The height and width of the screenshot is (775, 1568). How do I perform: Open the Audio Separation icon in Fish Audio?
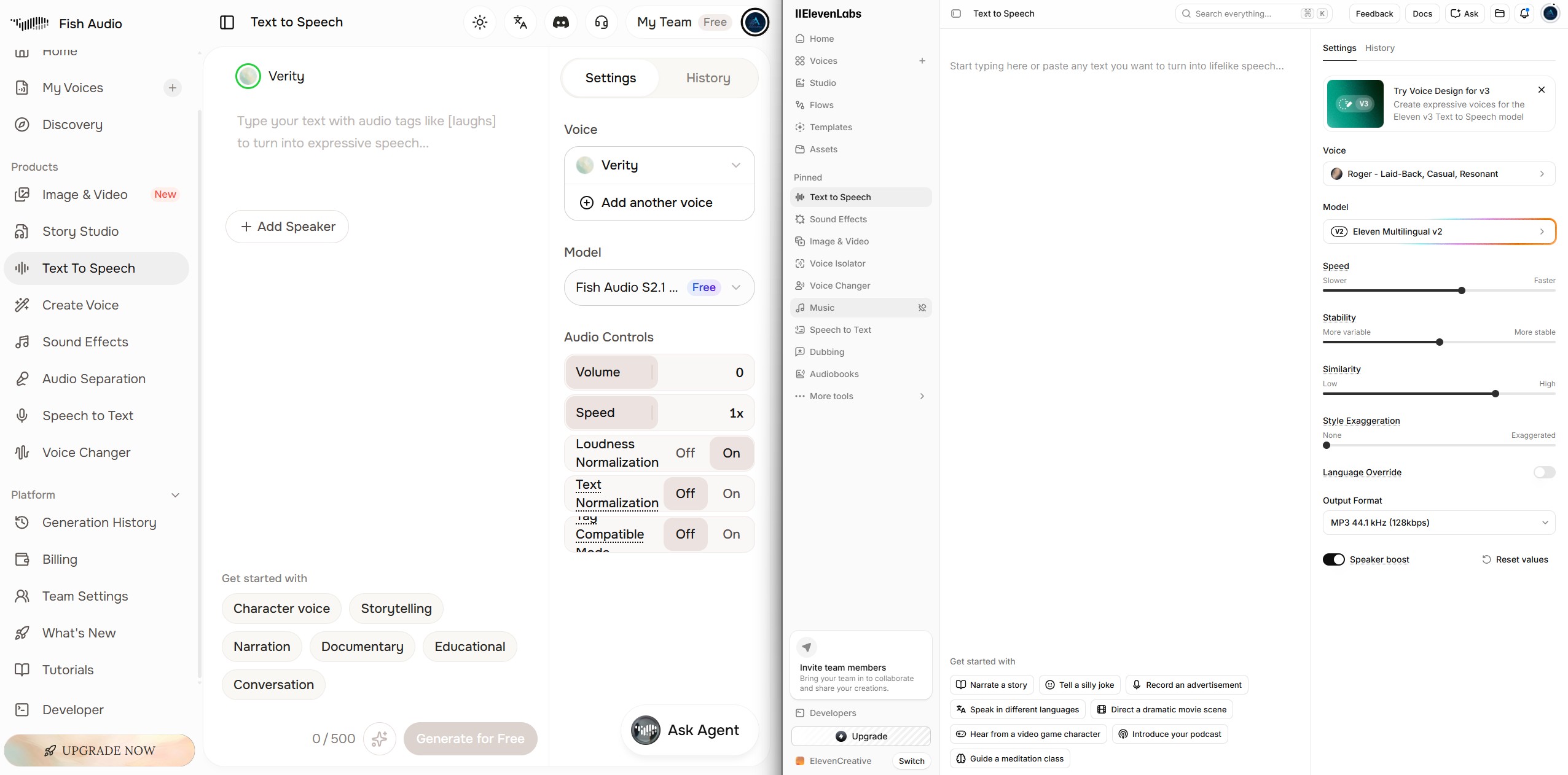[22, 379]
